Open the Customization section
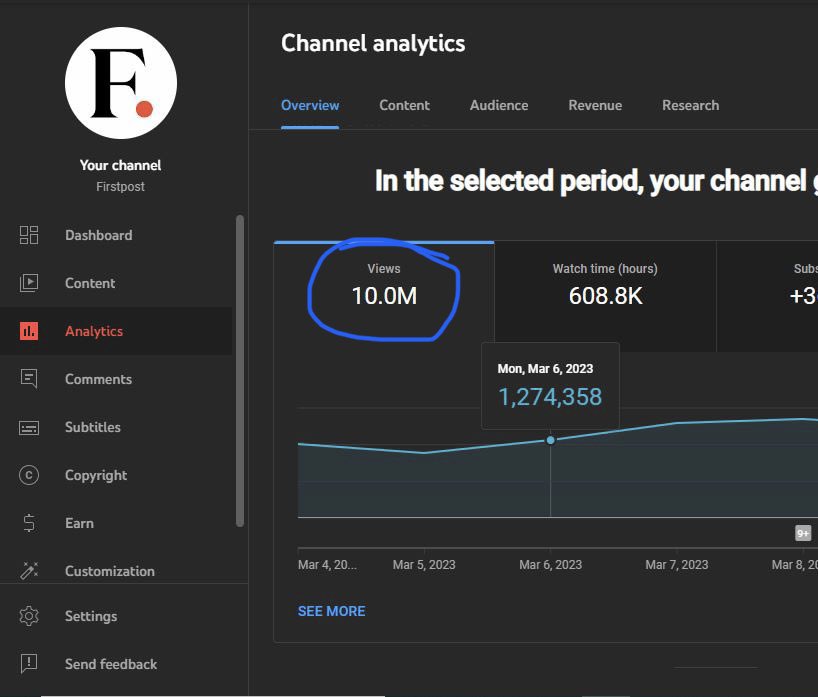 coord(116,569)
